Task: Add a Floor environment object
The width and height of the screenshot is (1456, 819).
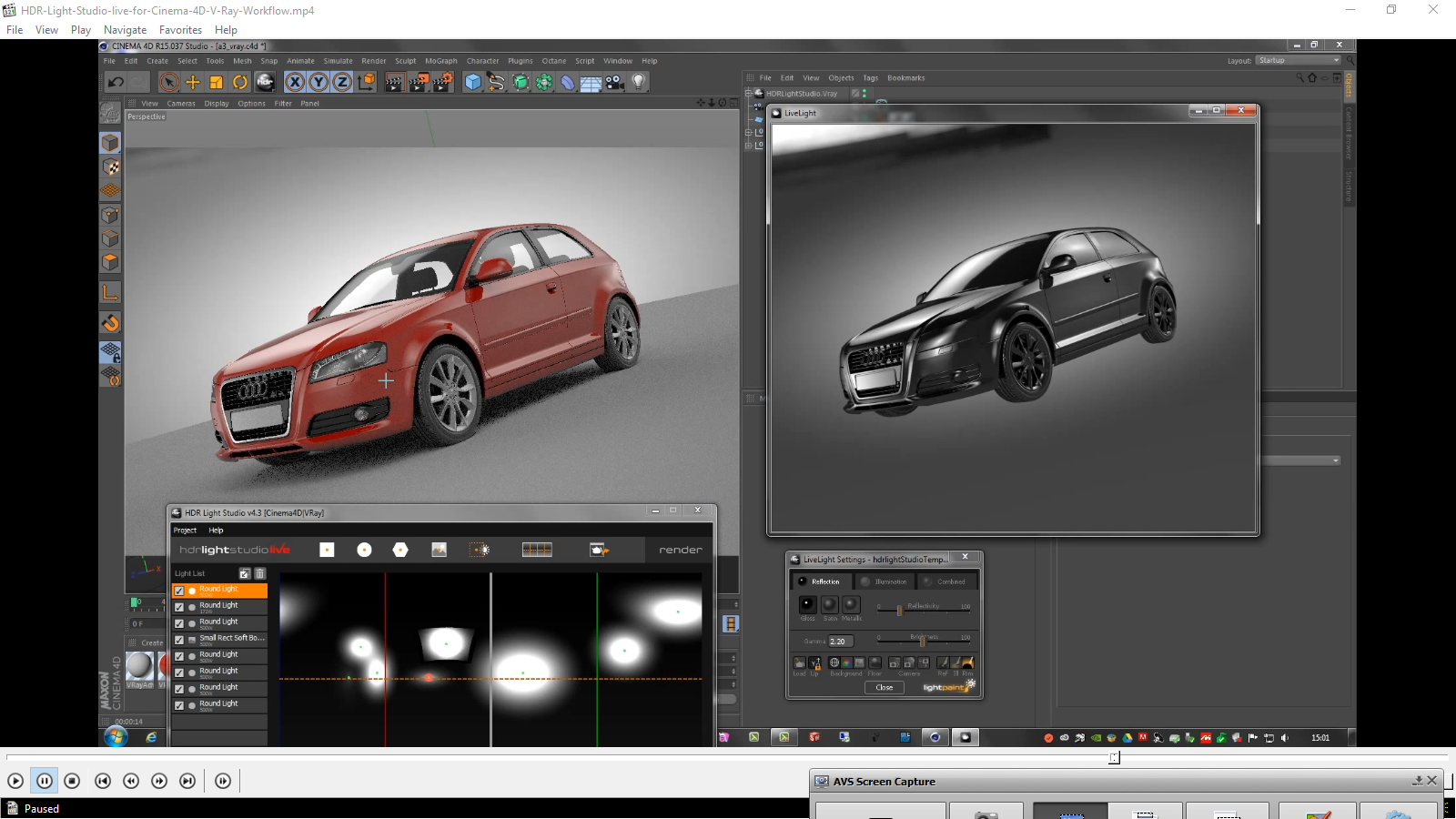Action: (x=591, y=82)
